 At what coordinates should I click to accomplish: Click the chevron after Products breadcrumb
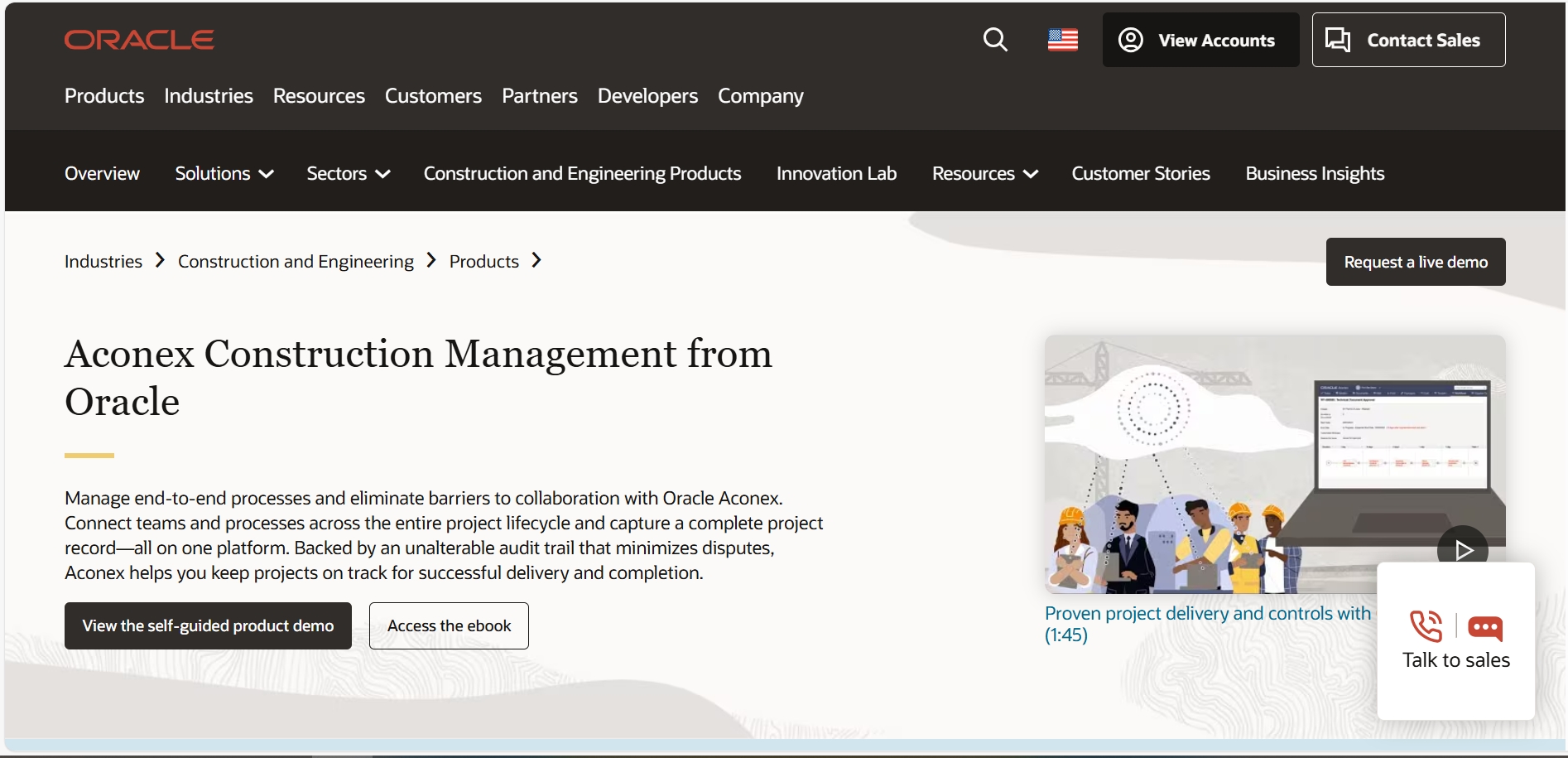point(536,260)
